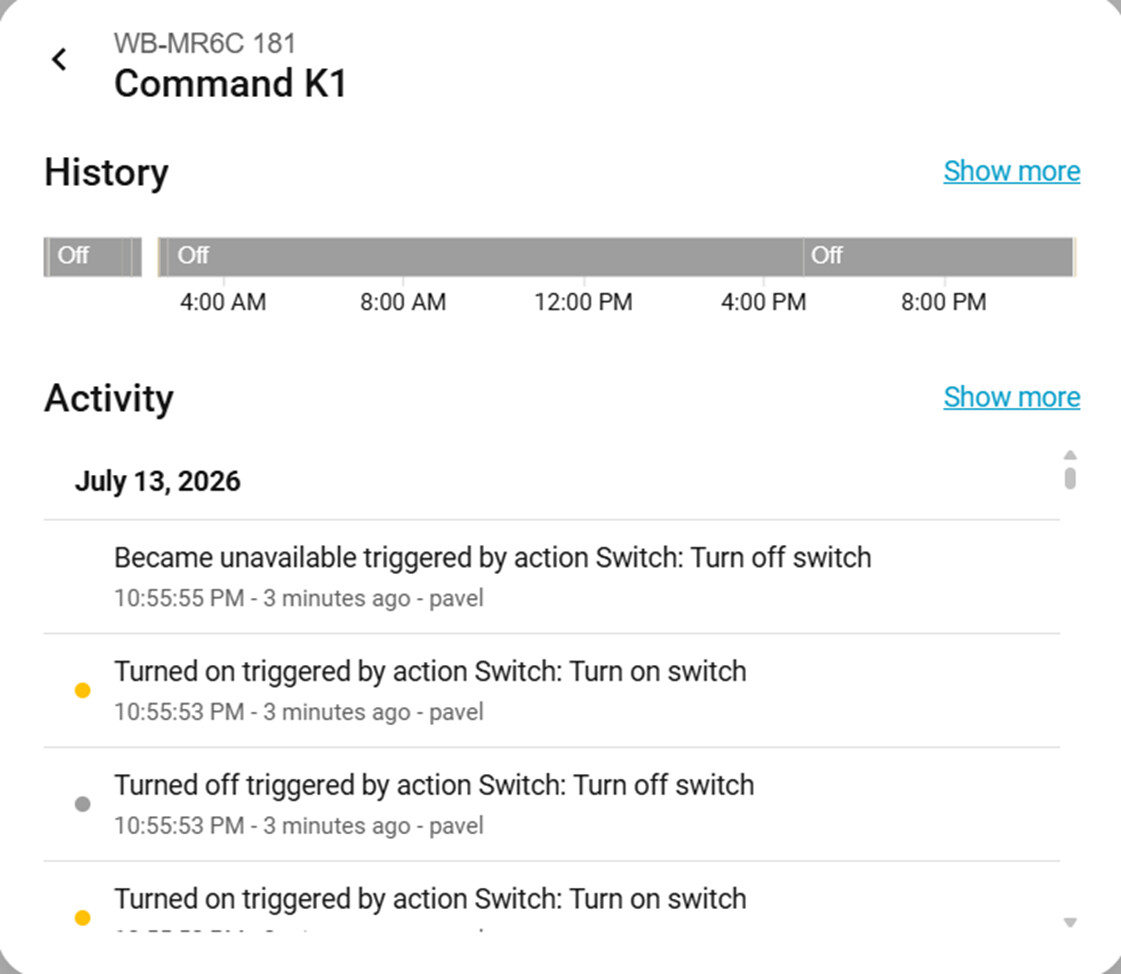Click the Command K1 title
1121x974 pixels.
pyautogui.click(x=230, y=83)
